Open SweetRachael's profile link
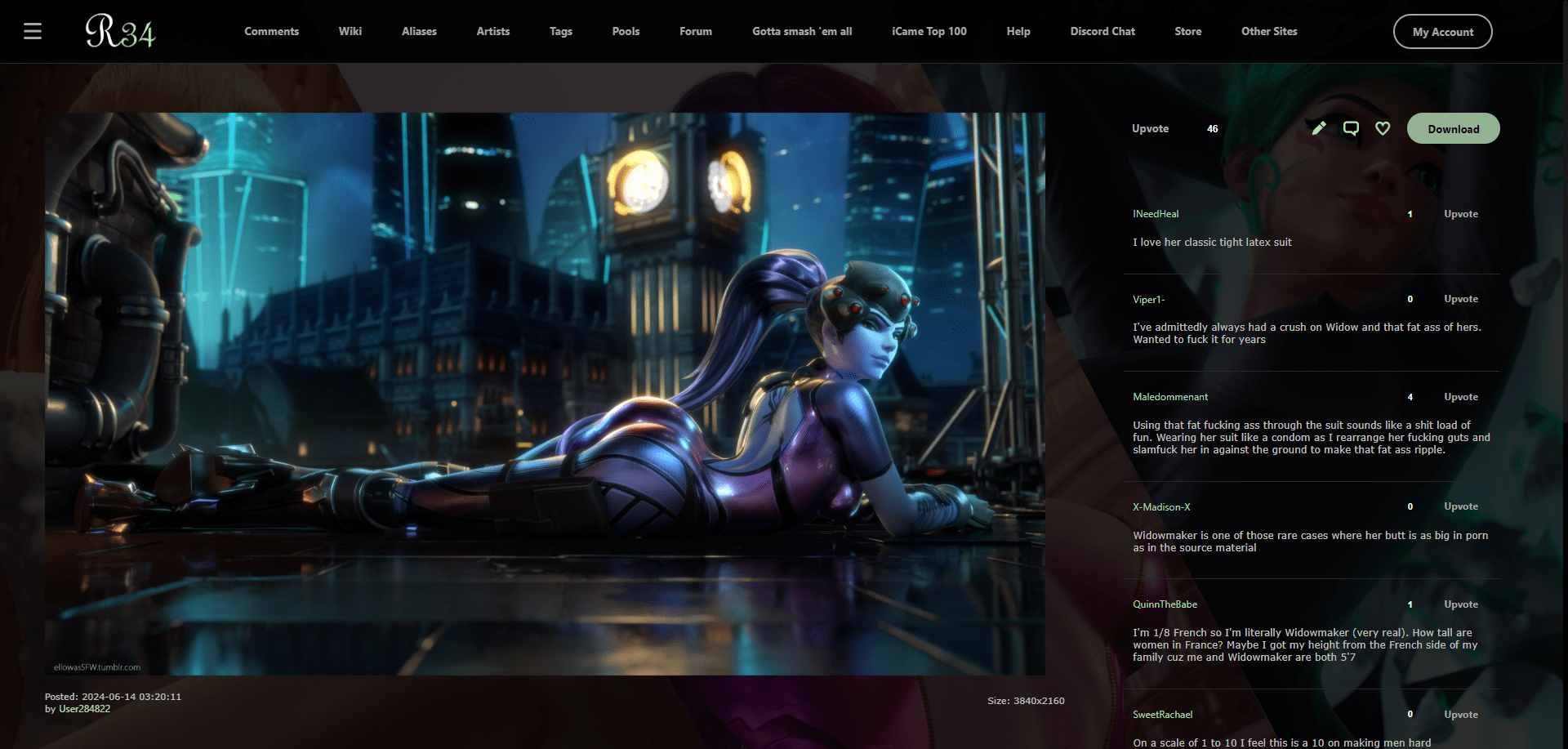The height and width of the screenshot is (749, 1568). click(1163, 715)
